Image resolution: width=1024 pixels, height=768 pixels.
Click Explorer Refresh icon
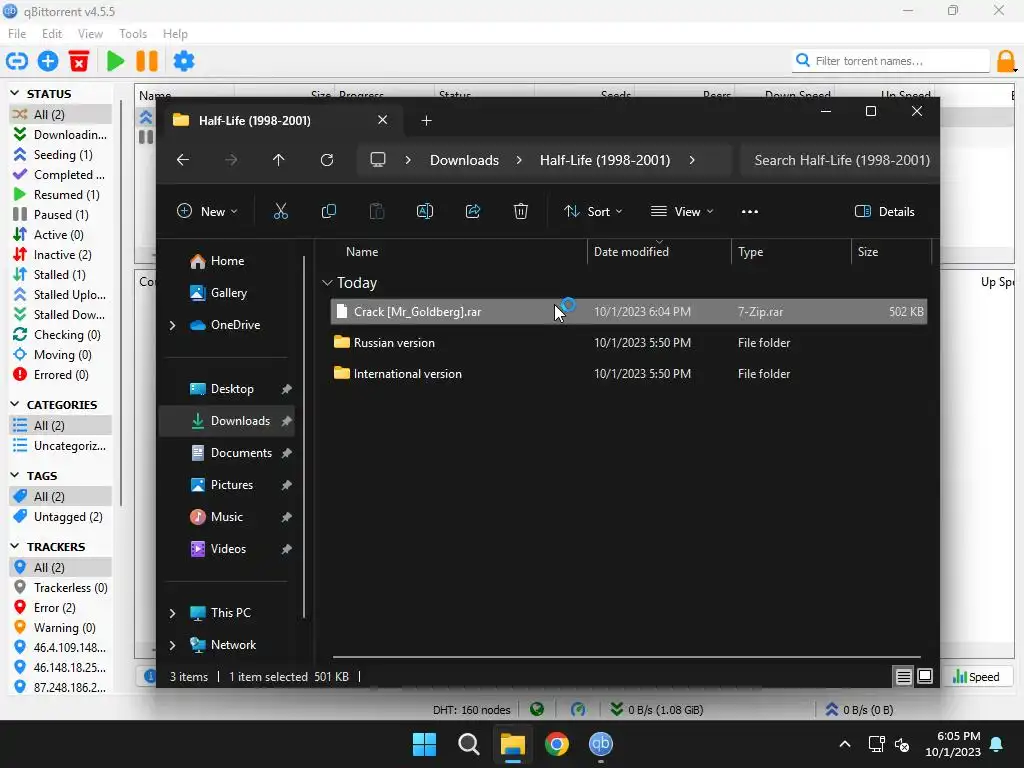click(x=327, y=160)
